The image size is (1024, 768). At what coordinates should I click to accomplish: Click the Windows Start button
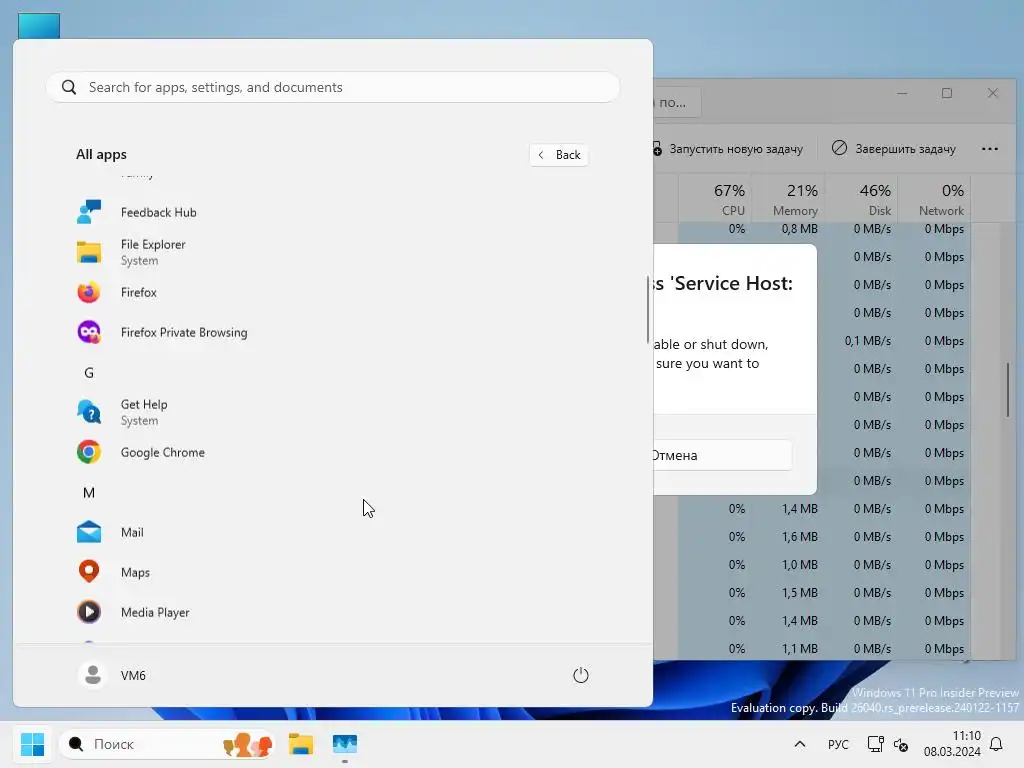coord(32,744)
